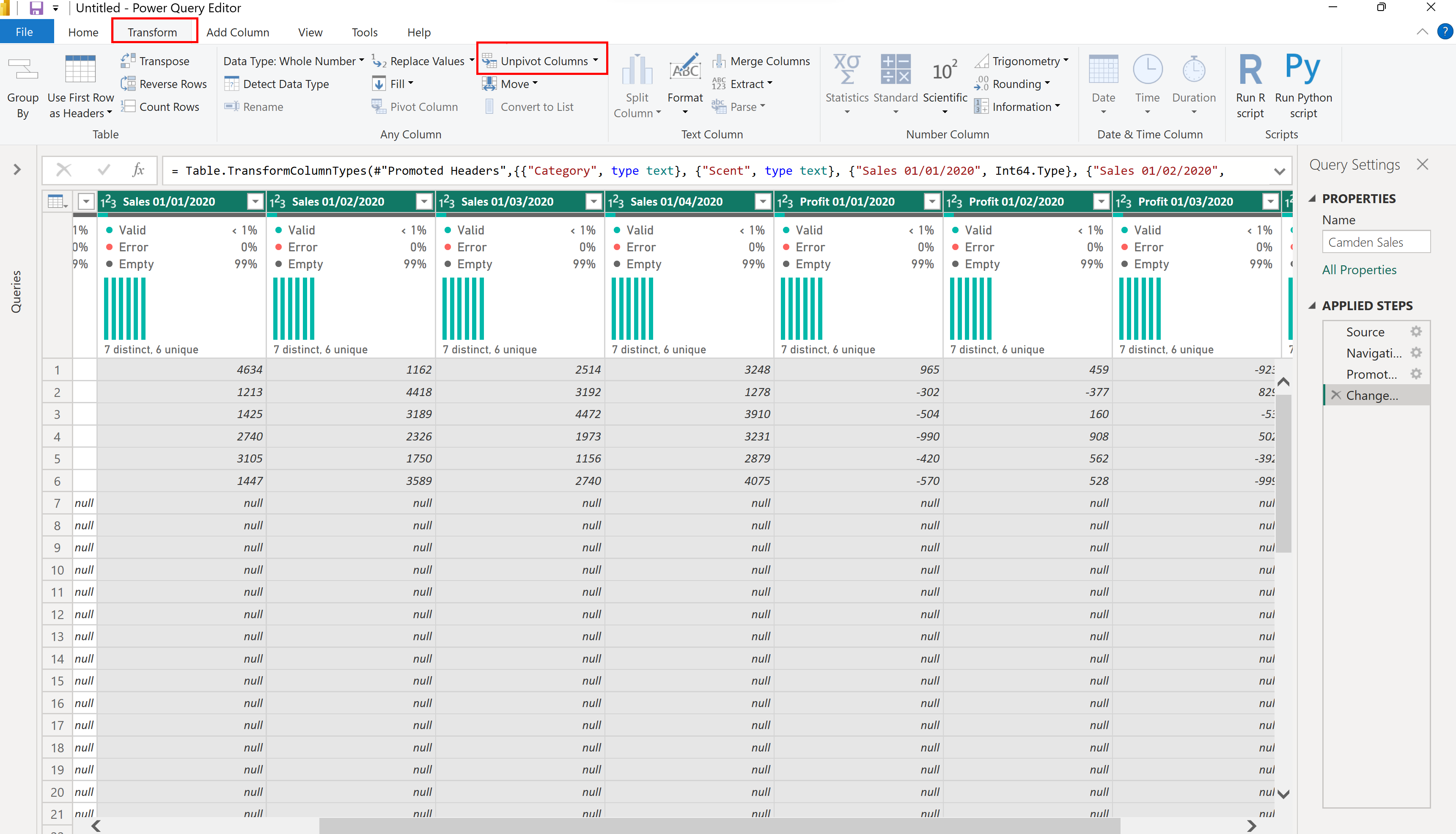
Task: Open filter dropdown for Sales 01/01/2020 column
Action: pyautogui.click(x=255, y=202)
